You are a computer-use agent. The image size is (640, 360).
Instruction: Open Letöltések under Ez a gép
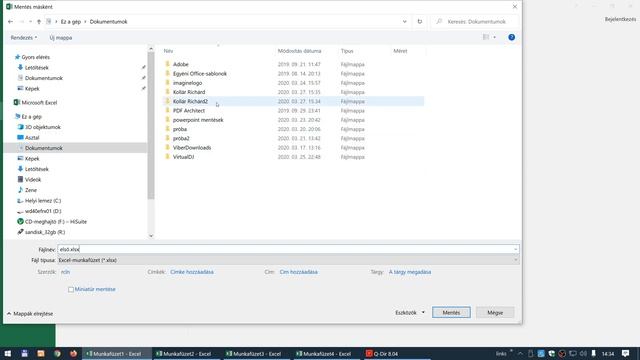point(36,169)
